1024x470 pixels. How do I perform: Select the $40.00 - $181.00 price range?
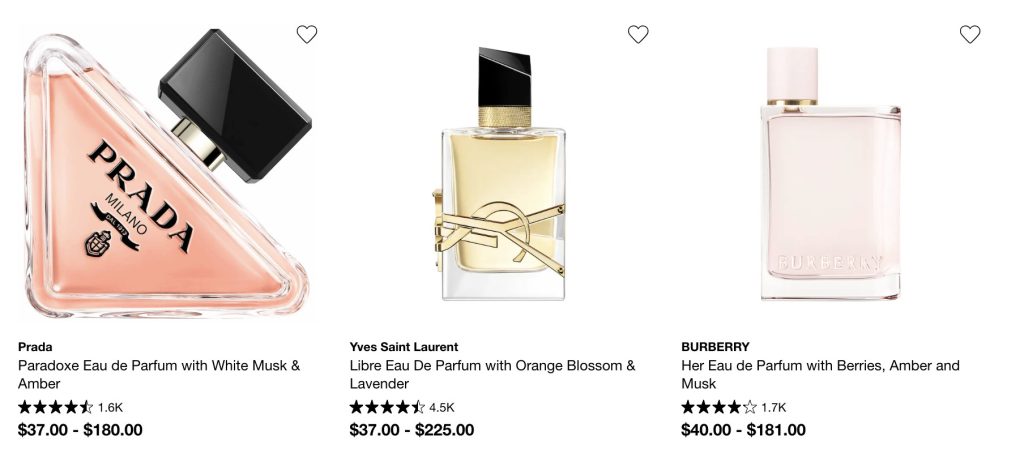coord(743,430)
